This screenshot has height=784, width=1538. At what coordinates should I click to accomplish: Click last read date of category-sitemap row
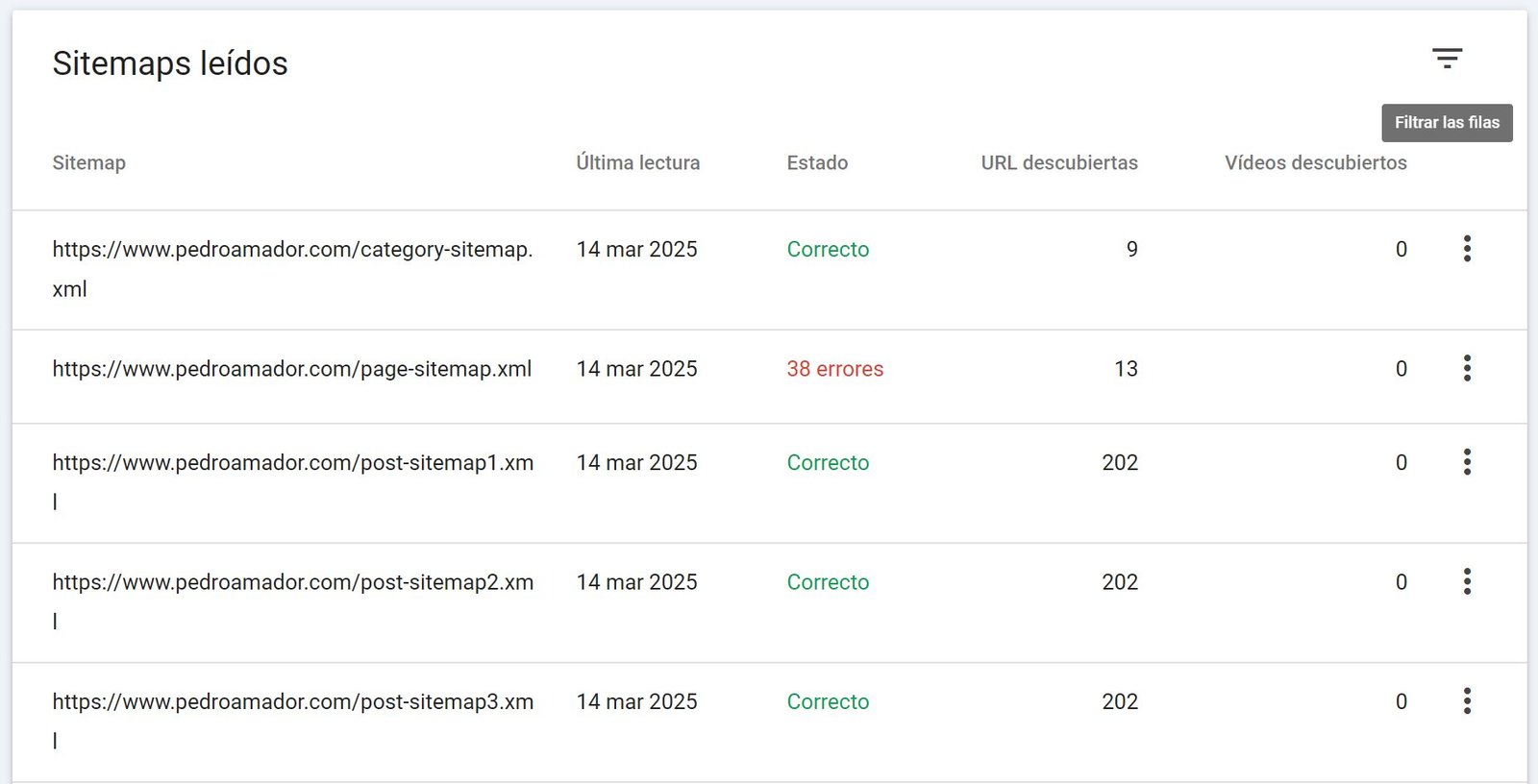click(x=636, y=250)
